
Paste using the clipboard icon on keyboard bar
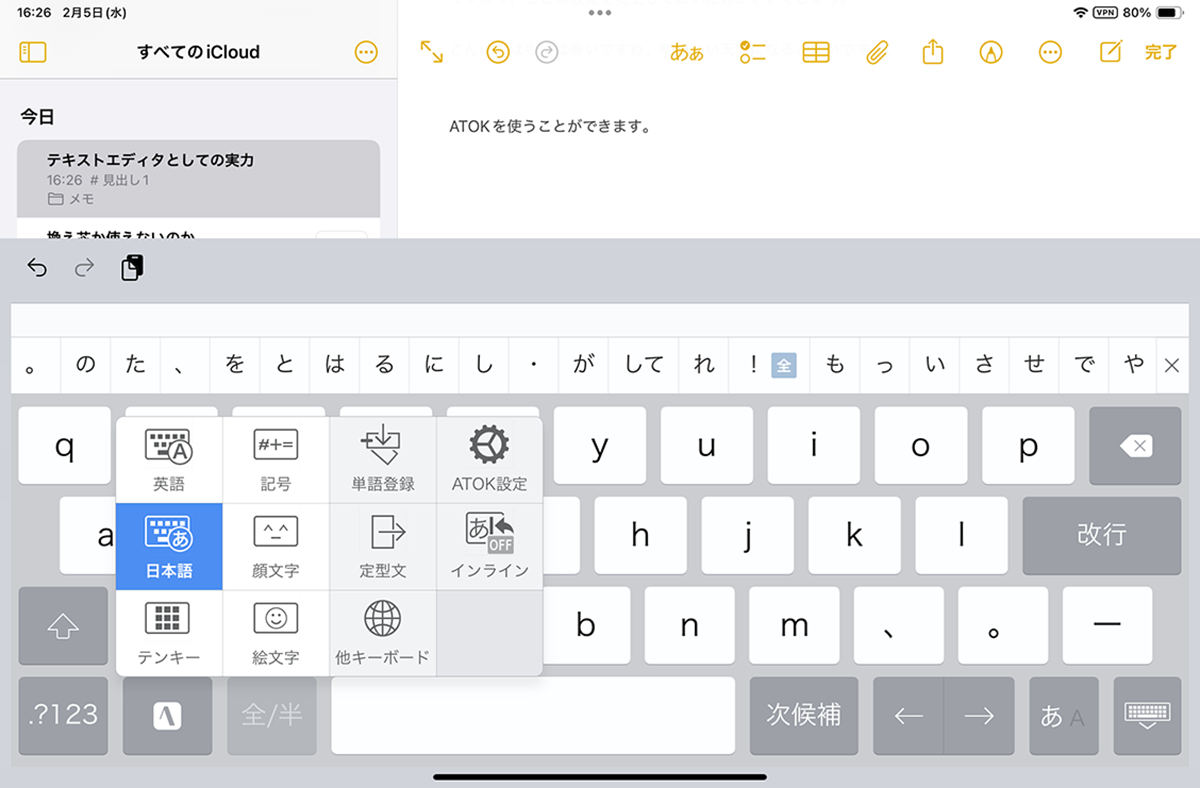pyautogui.click(x=132, y=268)
